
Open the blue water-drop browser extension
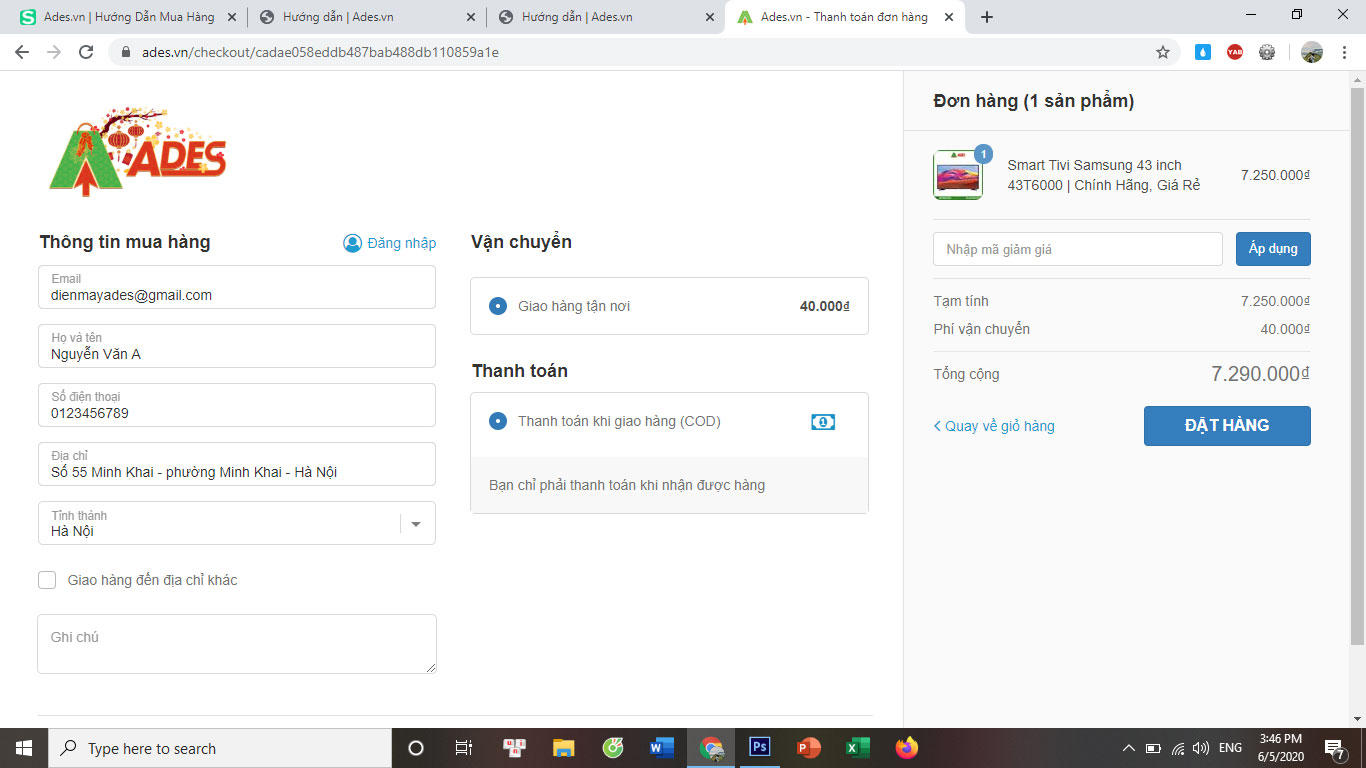pyautogui.click(x=1203, y=52)
